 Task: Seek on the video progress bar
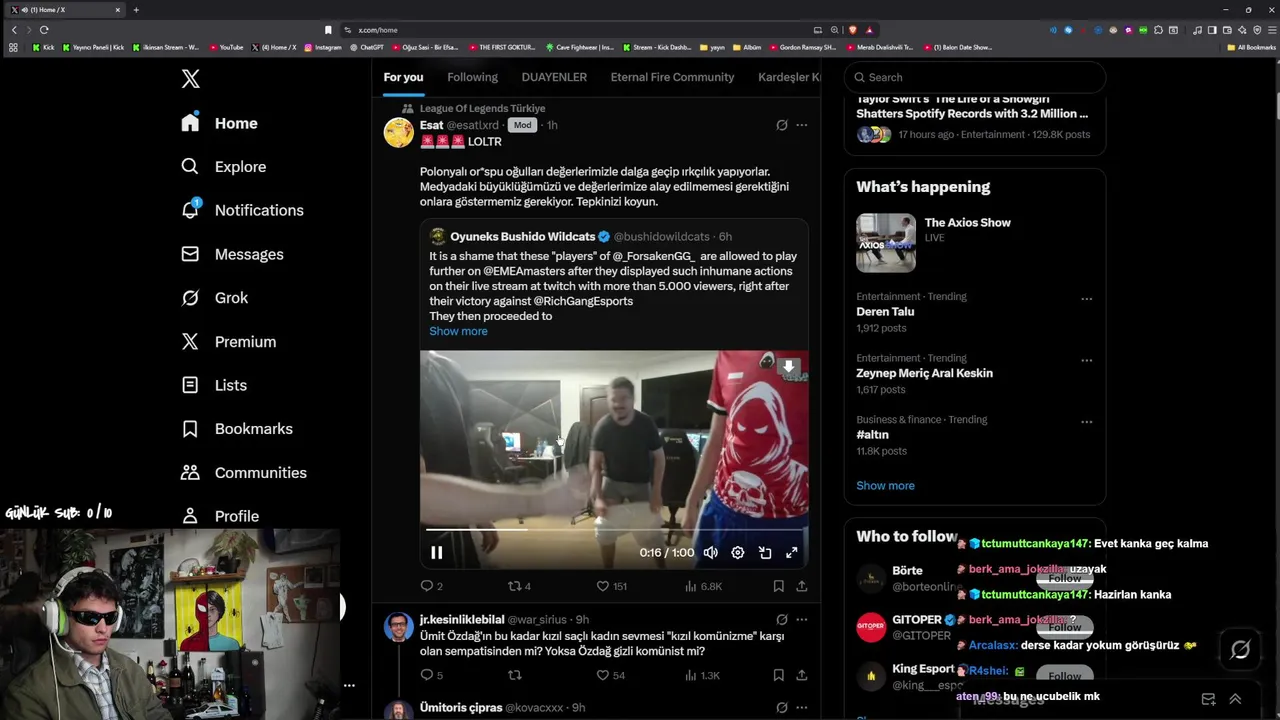[614, 530]
